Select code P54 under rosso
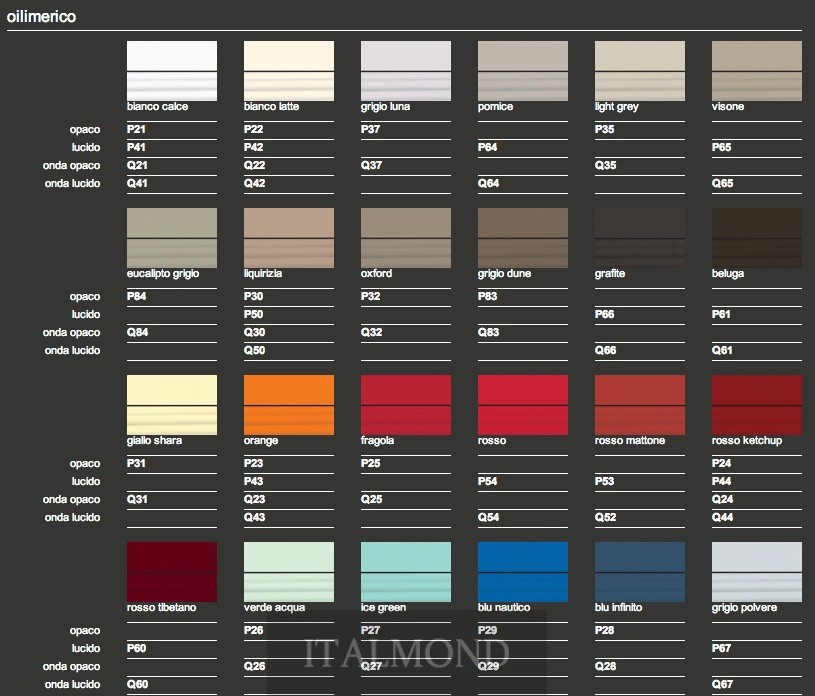The height and width of the screenshot is (696, 815). pyautogui.click(x=488, y=481)
